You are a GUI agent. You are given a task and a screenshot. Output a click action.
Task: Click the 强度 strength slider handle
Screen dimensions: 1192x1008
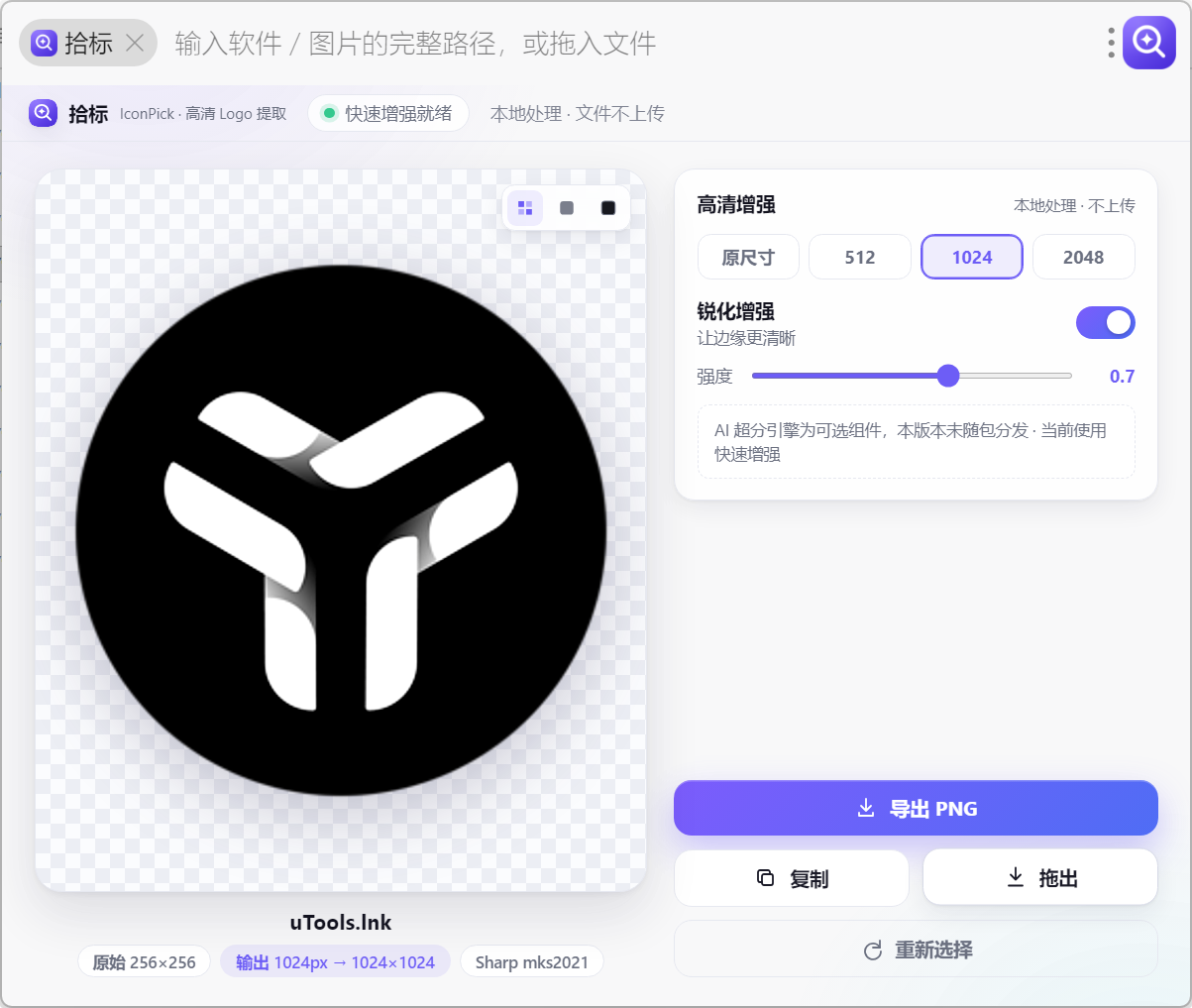coord(948,376)
